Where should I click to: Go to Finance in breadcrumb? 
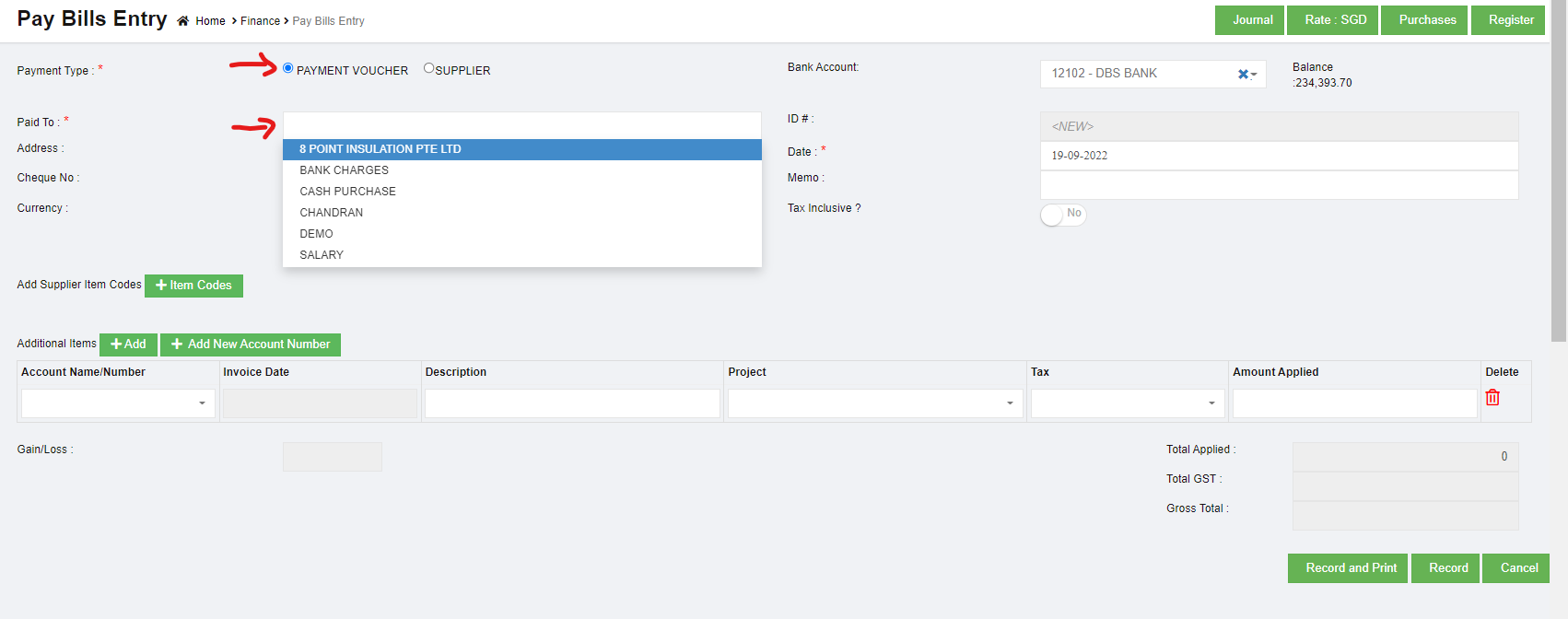tap(260, 21)
